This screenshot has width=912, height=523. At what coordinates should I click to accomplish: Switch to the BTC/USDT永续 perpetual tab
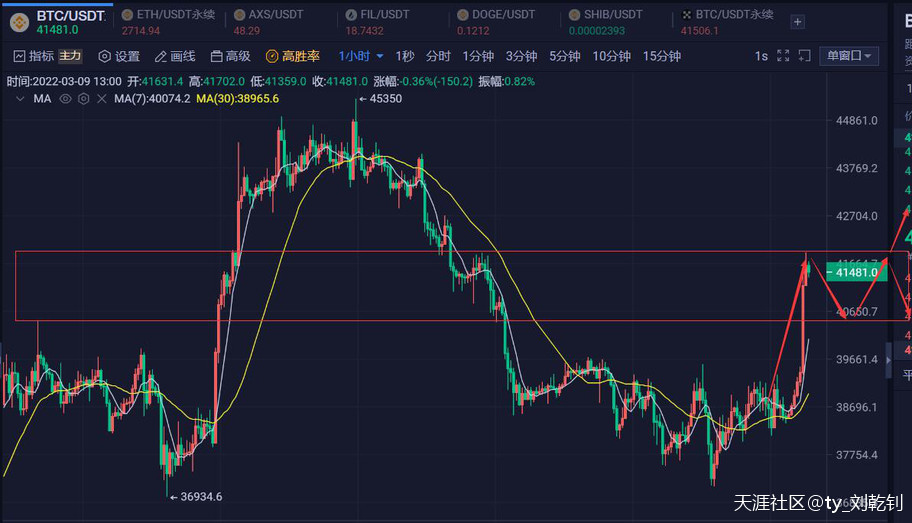(x=727, y=22)
